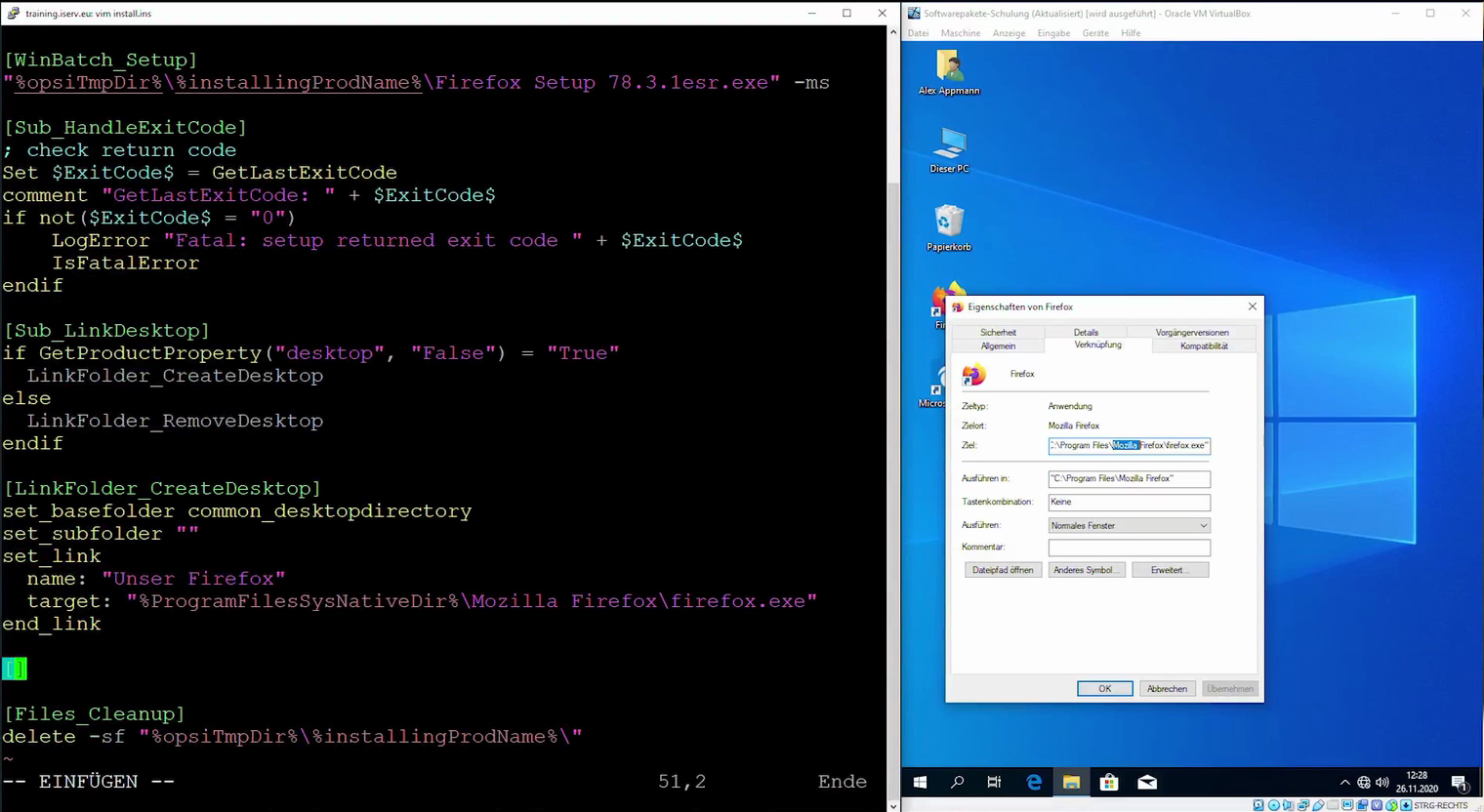Open the Geräte menu in VirtualBox

tap(1094, 33)
